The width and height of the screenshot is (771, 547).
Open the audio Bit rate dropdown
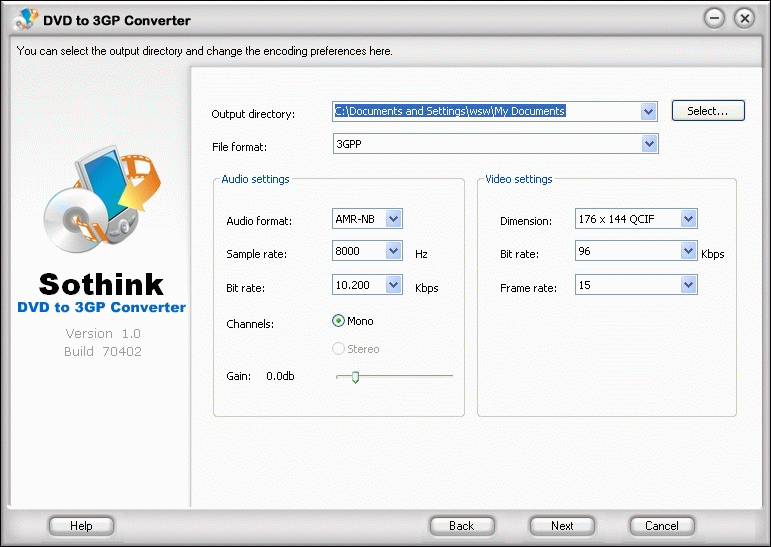393,284
